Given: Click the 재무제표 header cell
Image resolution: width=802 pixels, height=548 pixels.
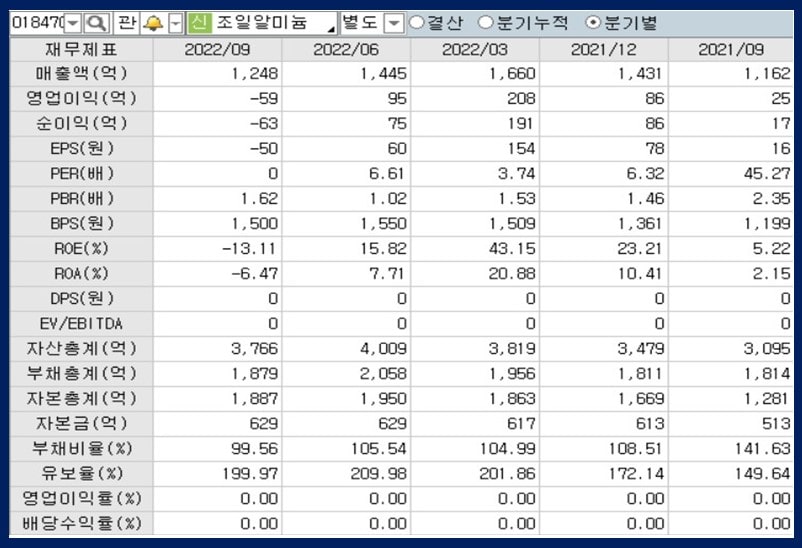Looking at the screenshot, I should coord(81,50).
